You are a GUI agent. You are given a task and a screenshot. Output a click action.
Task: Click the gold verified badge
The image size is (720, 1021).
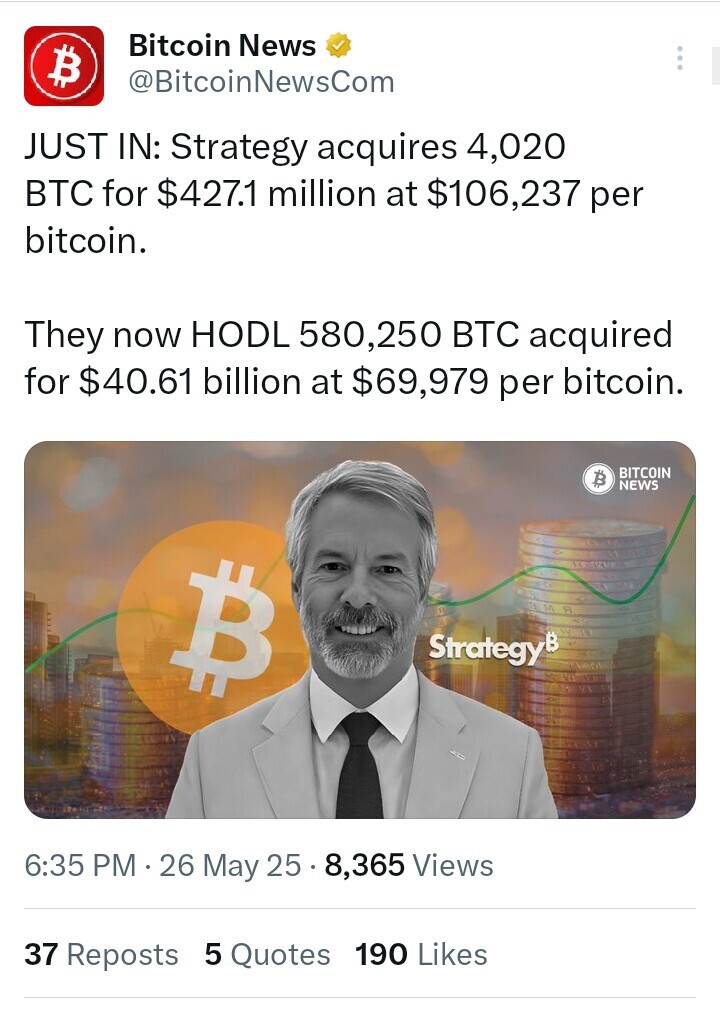(337, 46)
